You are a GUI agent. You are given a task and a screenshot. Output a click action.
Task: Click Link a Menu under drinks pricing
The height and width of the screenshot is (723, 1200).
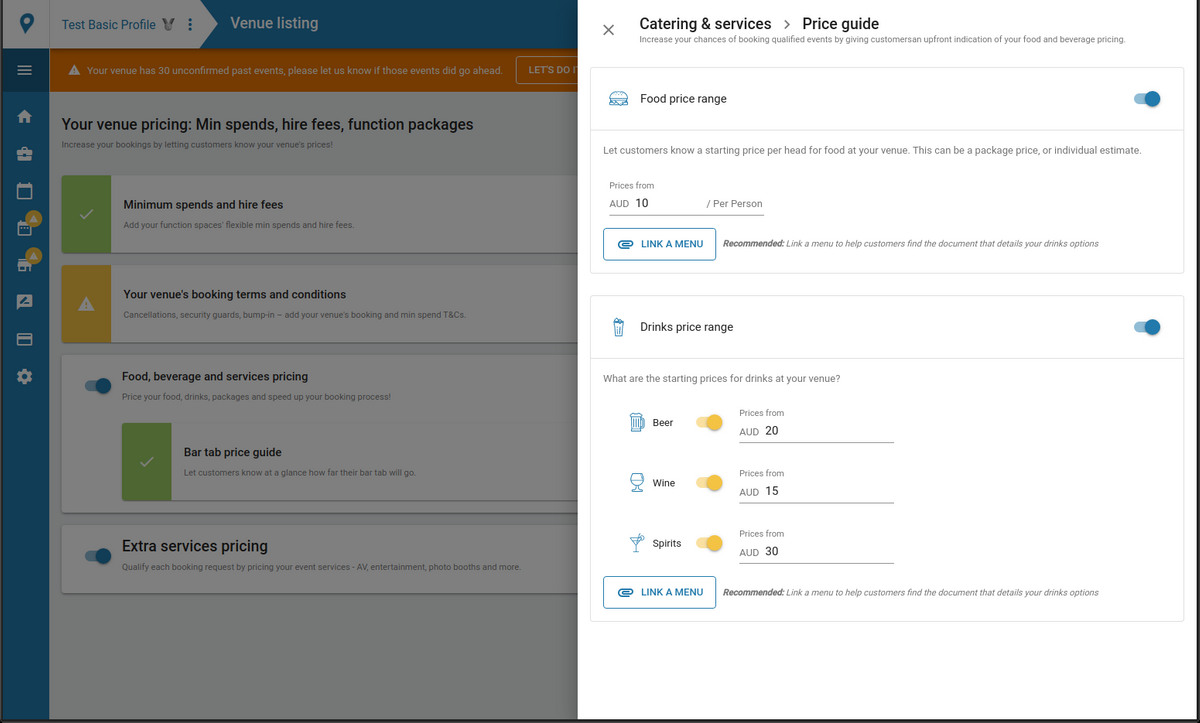click(659, 592)
